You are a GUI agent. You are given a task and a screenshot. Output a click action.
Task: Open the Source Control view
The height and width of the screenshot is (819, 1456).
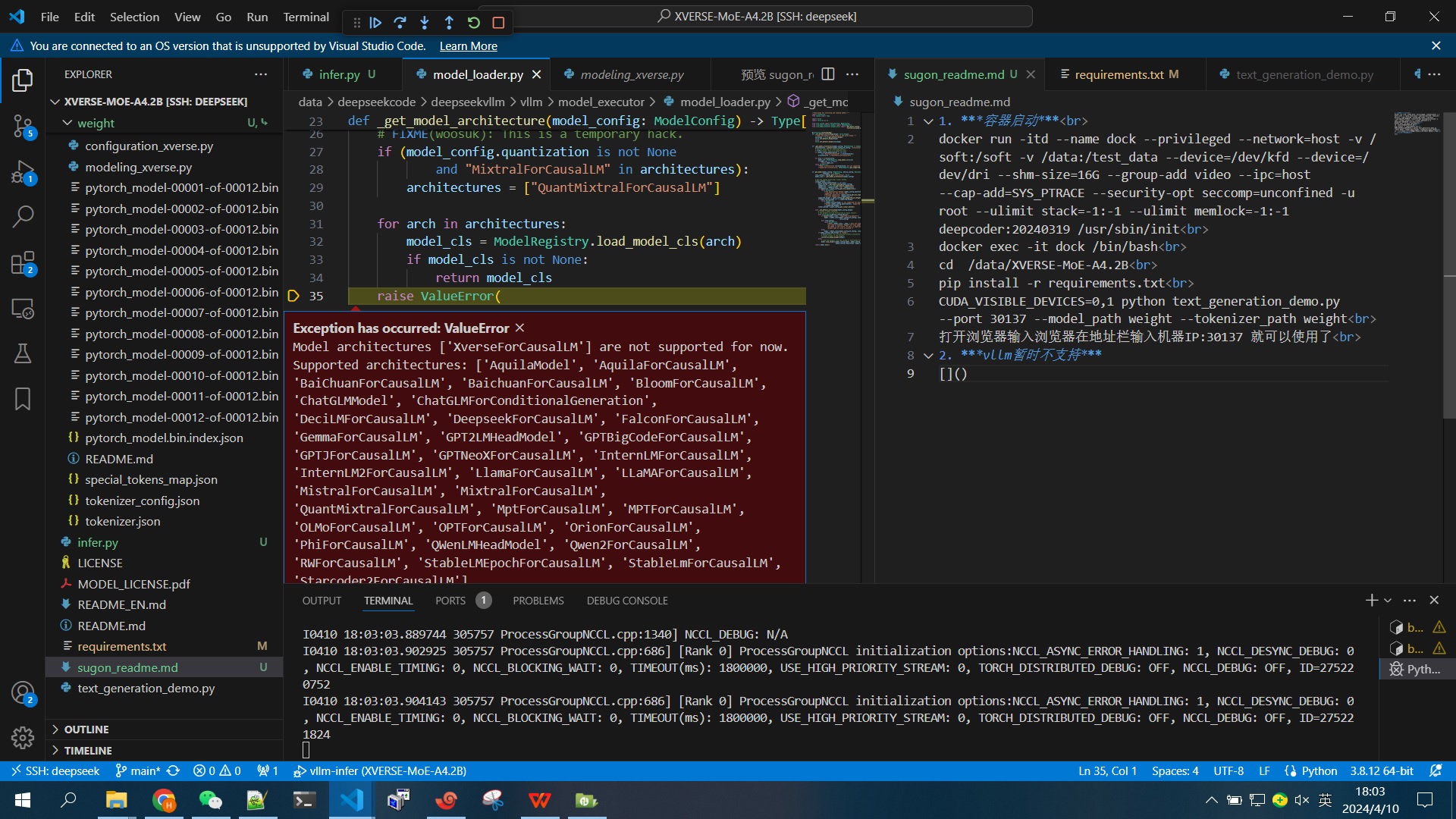click(23, 126)
